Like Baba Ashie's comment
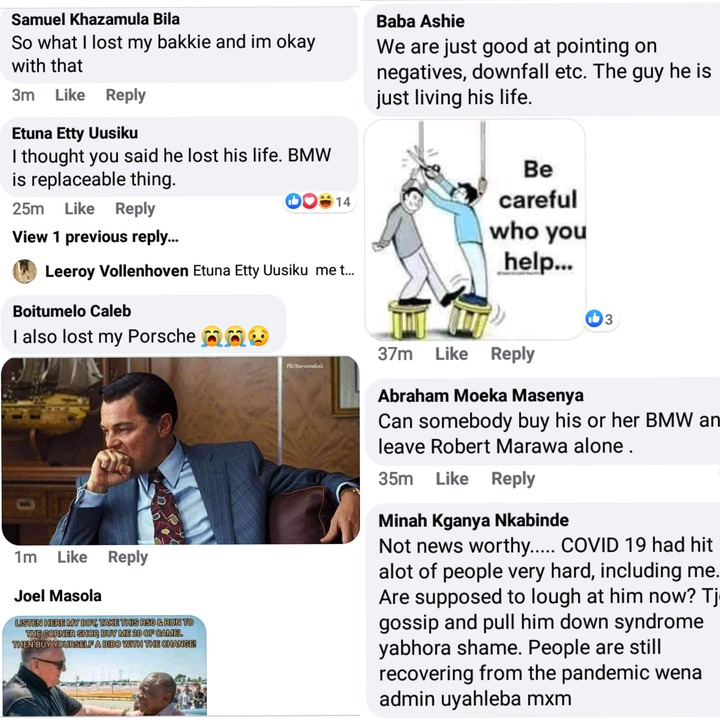 451,354
